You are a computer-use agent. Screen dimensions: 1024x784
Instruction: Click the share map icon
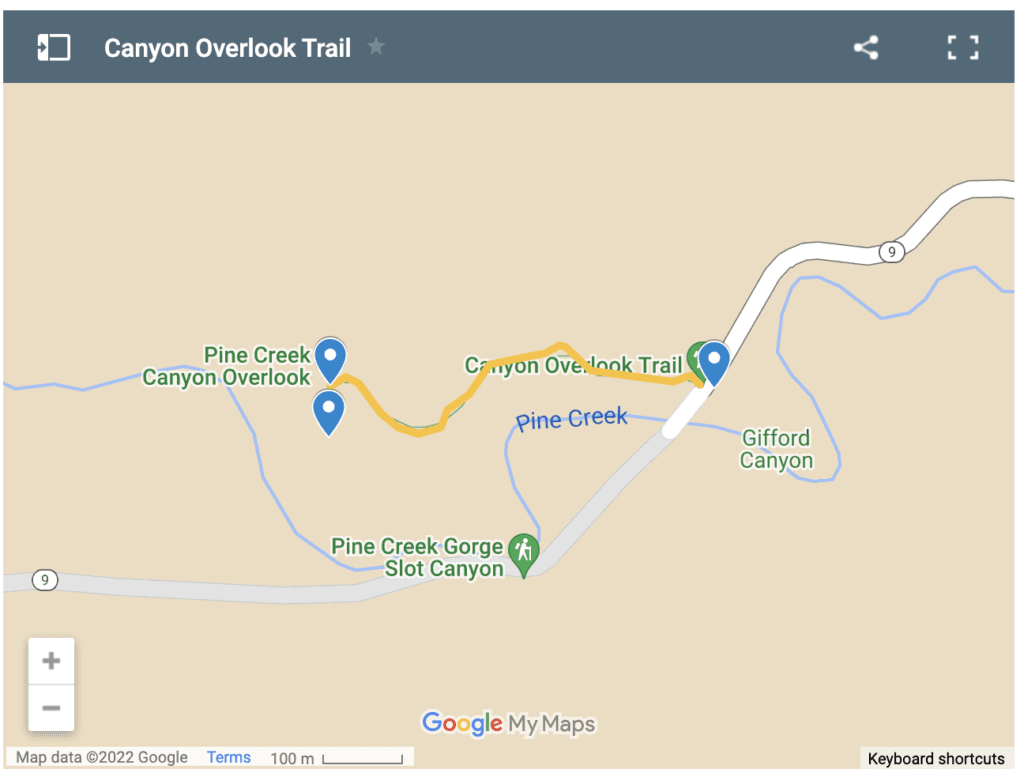[866, 48]
